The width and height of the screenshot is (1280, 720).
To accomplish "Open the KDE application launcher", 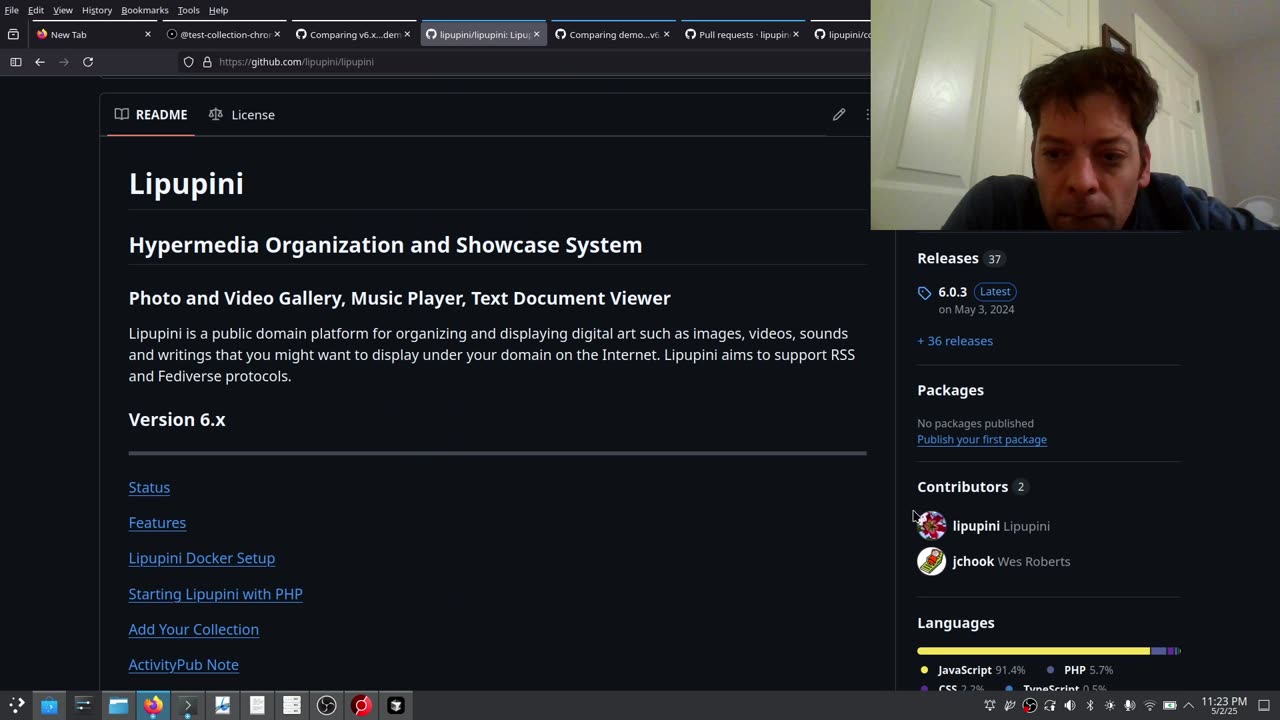I will point(16,705).
